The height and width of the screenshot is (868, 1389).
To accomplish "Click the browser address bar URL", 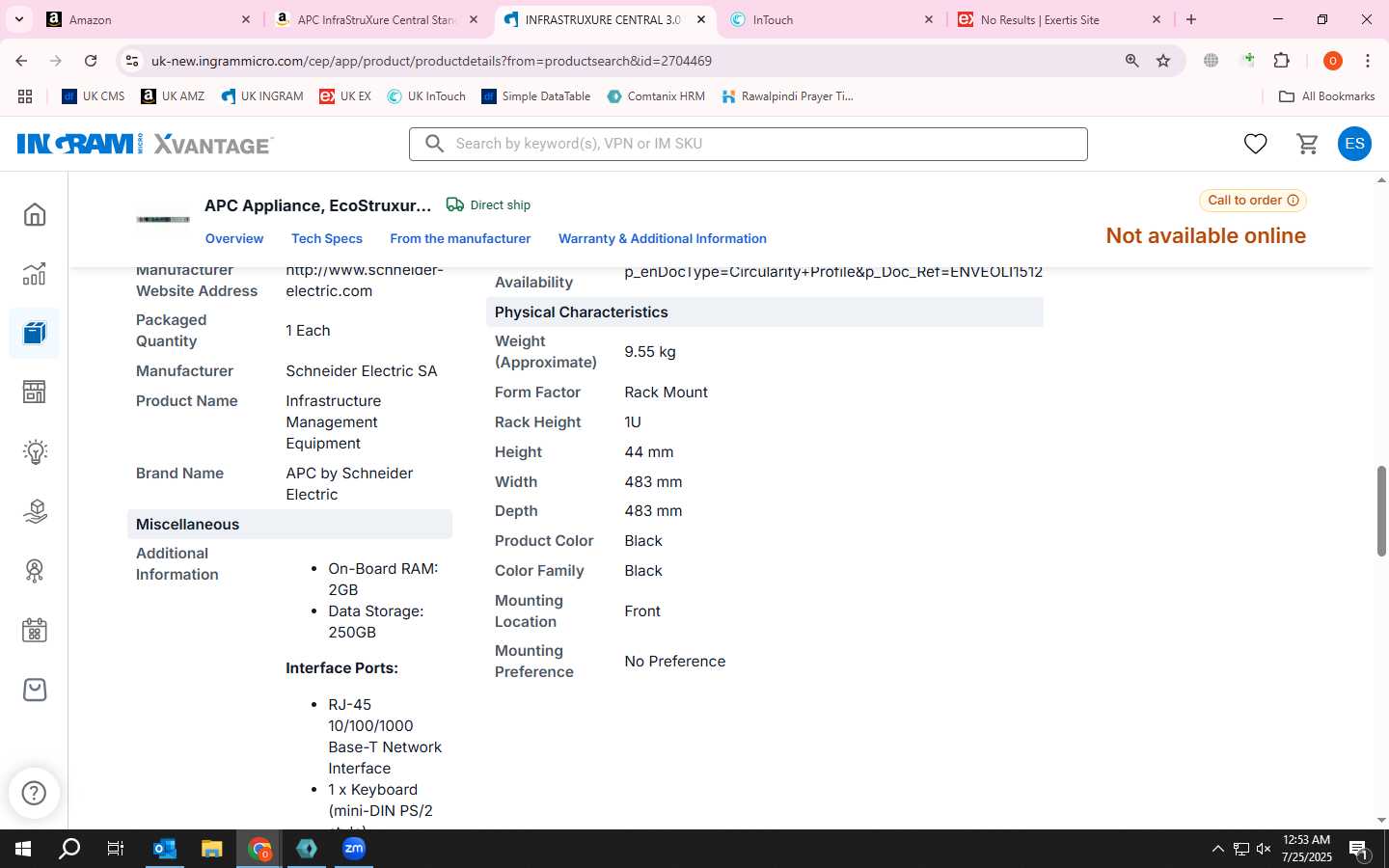I will click(431, 61).
